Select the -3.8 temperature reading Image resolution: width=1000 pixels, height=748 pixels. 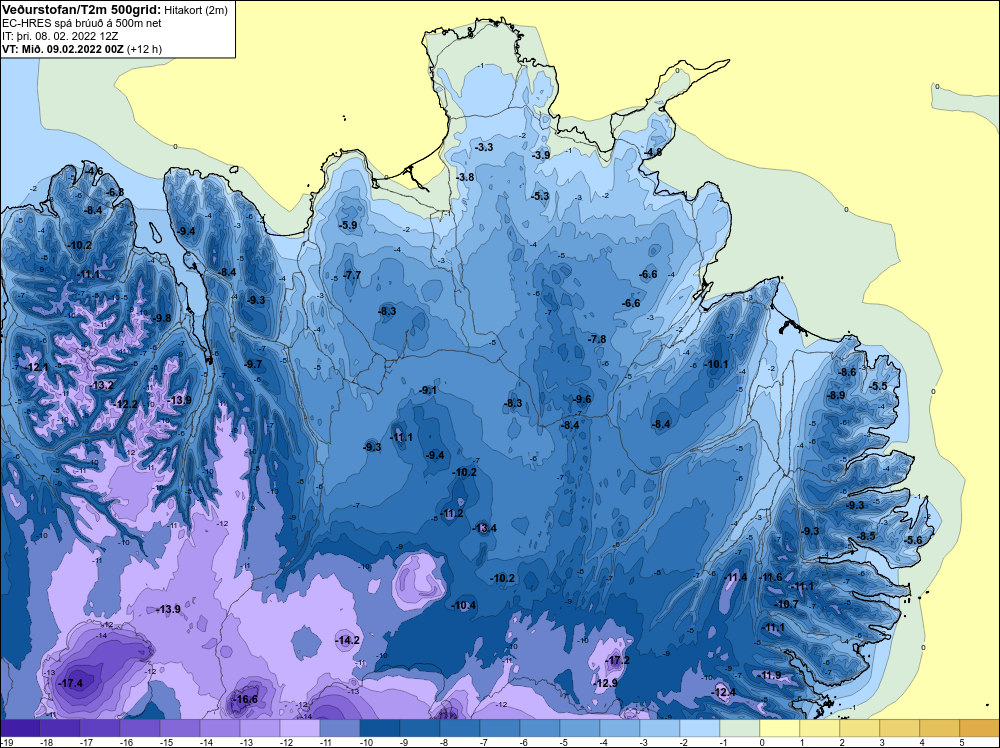pyautogui.click(x=465, y=177)
